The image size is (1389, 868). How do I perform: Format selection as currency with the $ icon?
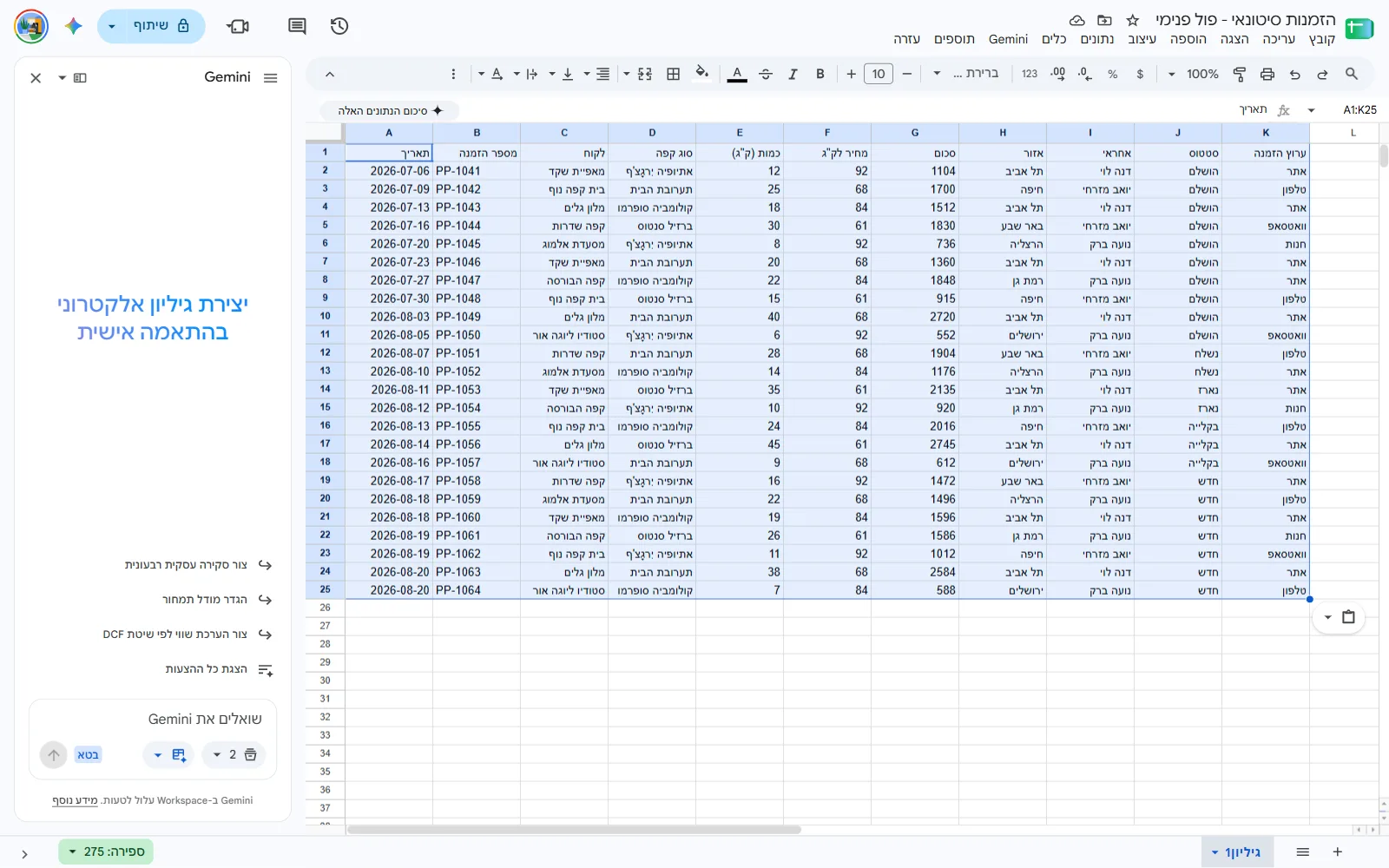pyautogui.click(x=1140, y=74)
